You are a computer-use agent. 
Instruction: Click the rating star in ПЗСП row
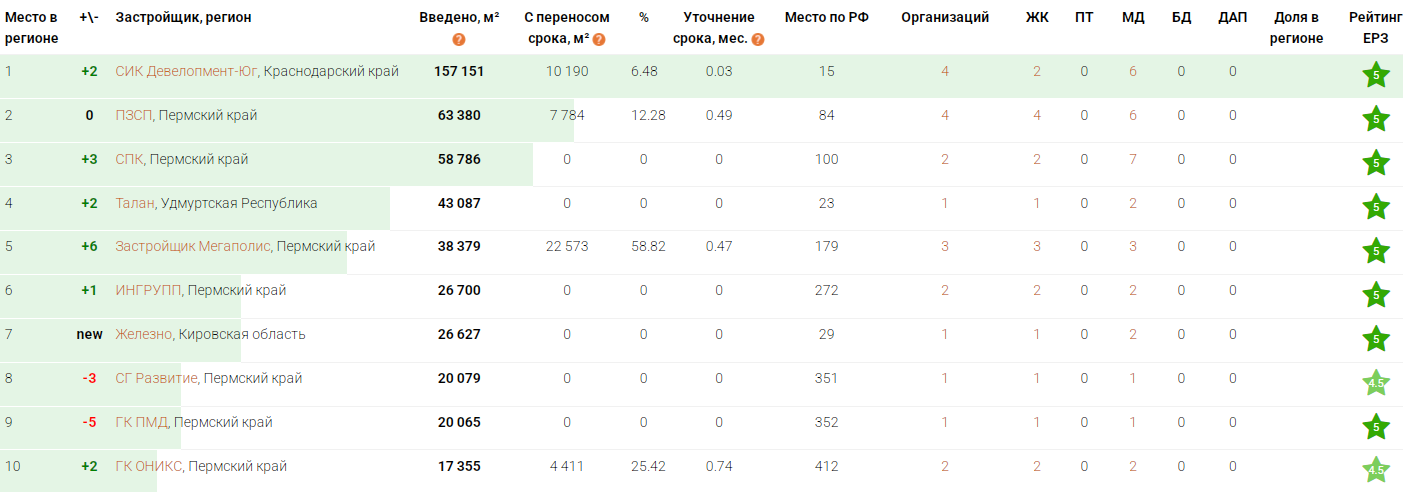coord(1376,120)
